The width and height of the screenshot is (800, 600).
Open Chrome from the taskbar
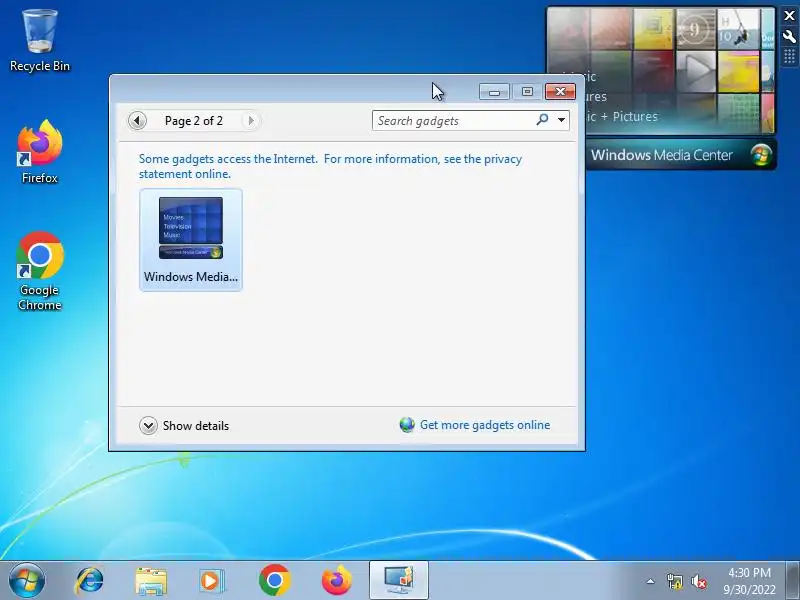tap(274, 581)
